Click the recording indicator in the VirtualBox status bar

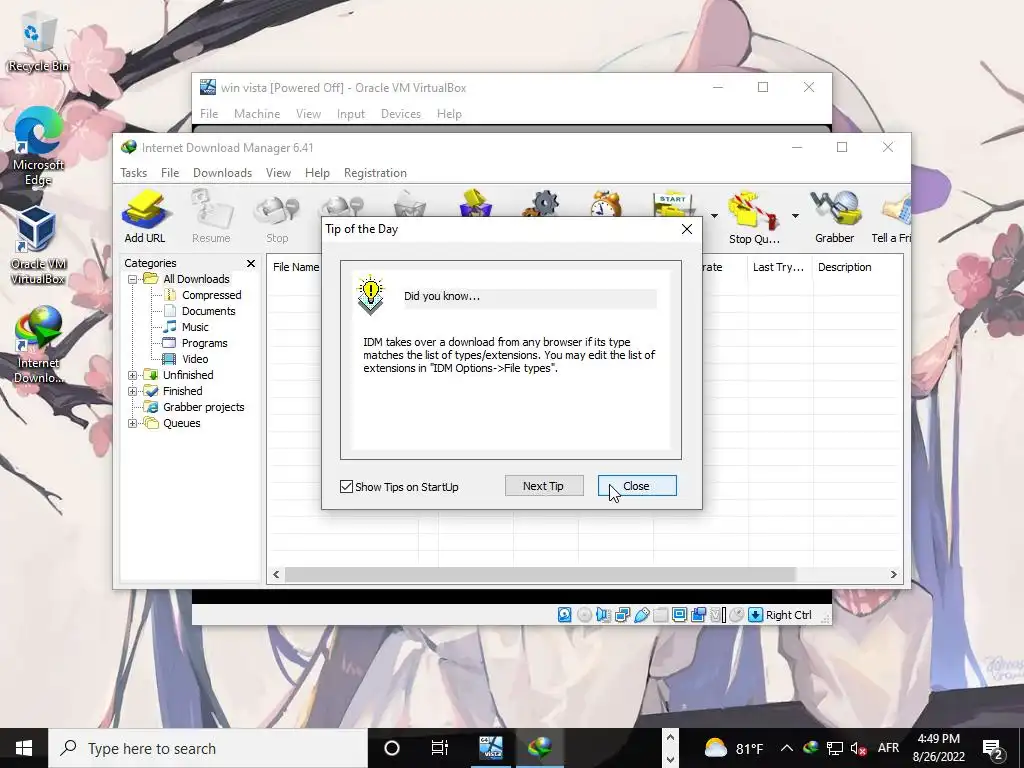[698, 615]
